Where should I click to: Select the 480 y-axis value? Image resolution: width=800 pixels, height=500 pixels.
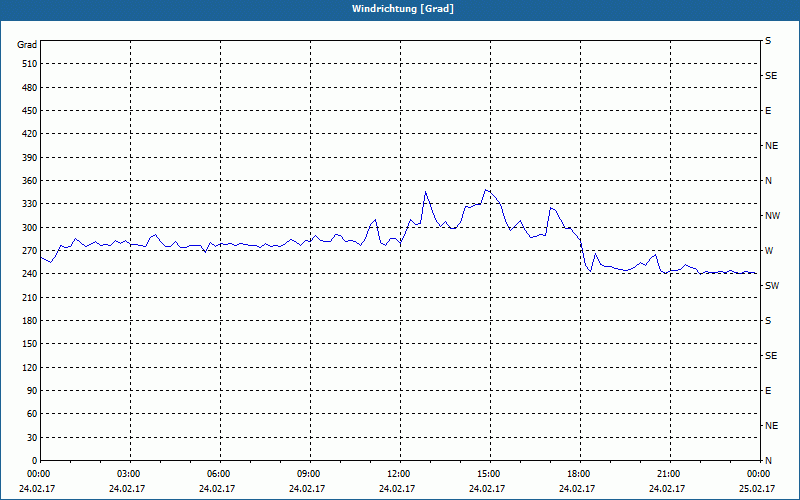click(x=30, y=88)
